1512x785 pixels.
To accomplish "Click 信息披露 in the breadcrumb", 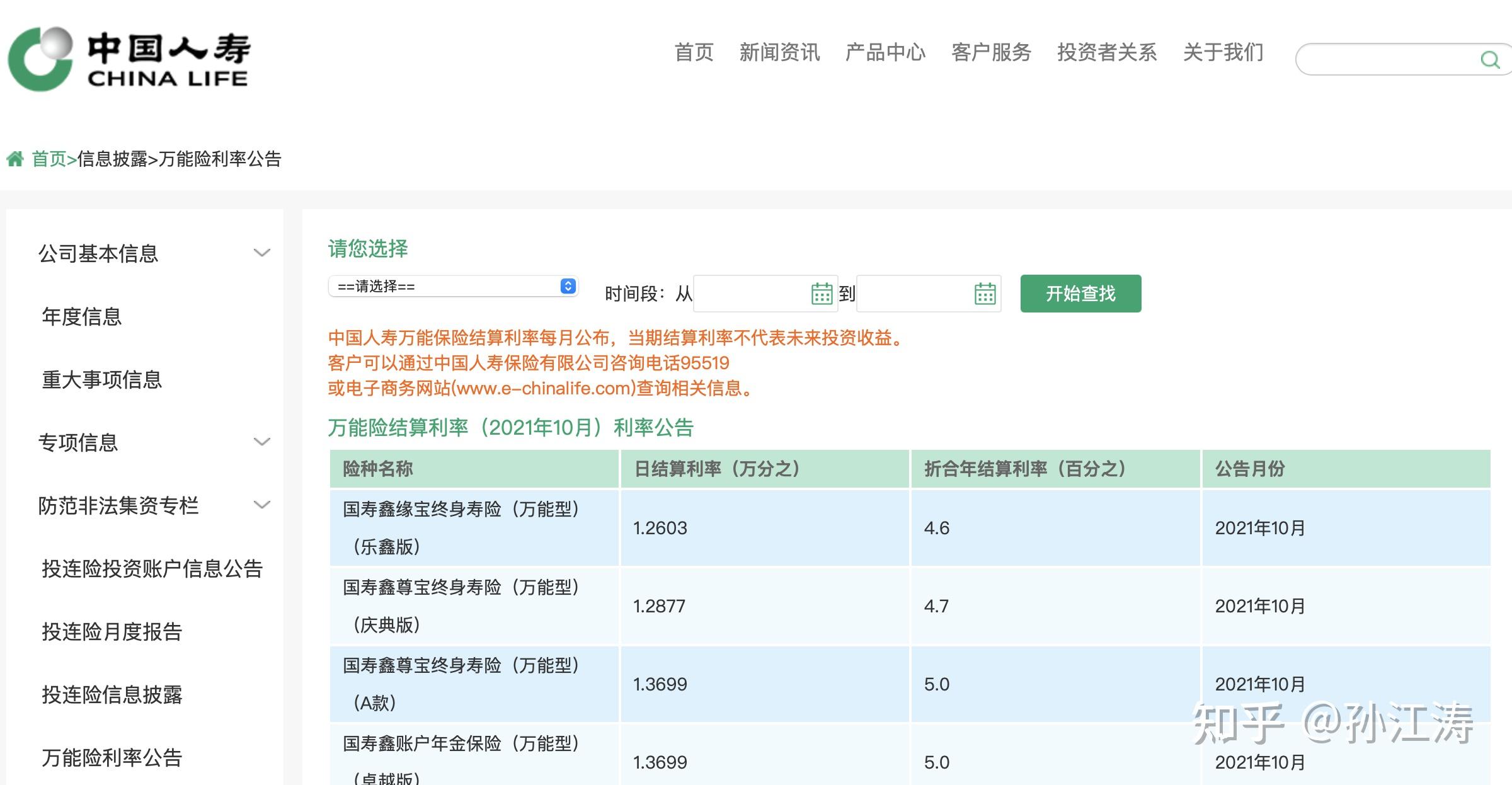I will tap(112, 159).
